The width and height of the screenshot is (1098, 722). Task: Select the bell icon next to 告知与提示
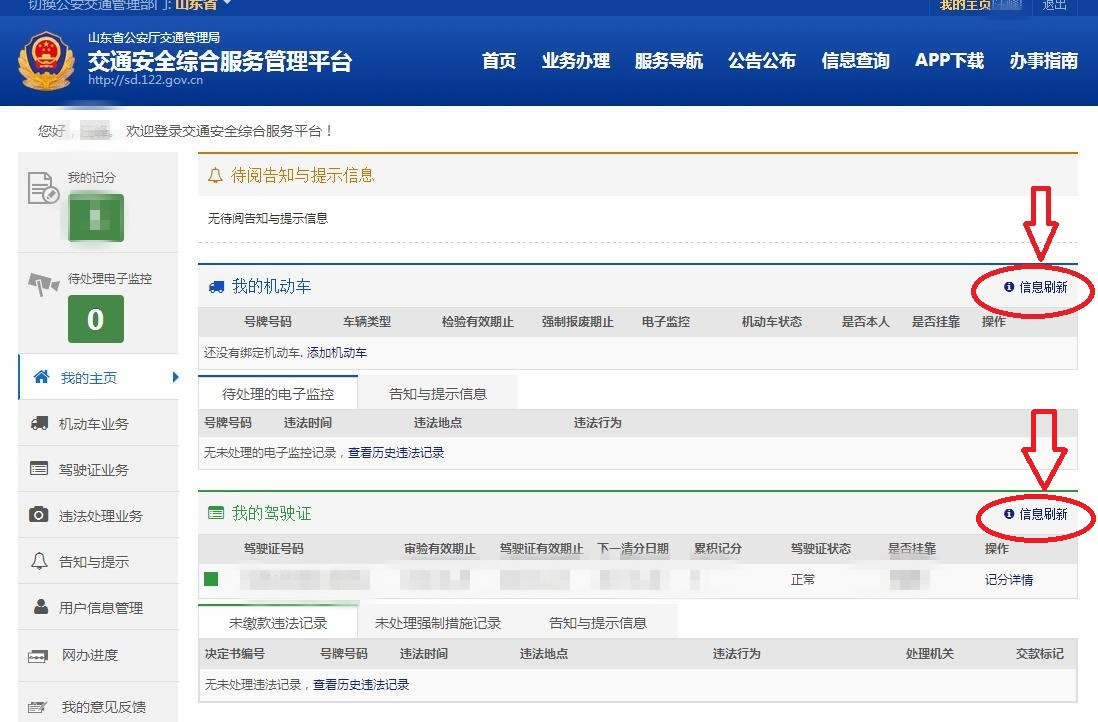42,562
